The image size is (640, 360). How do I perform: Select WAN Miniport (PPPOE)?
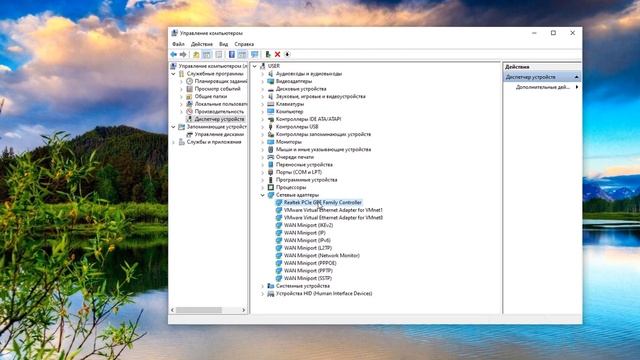tap(310, 263)
